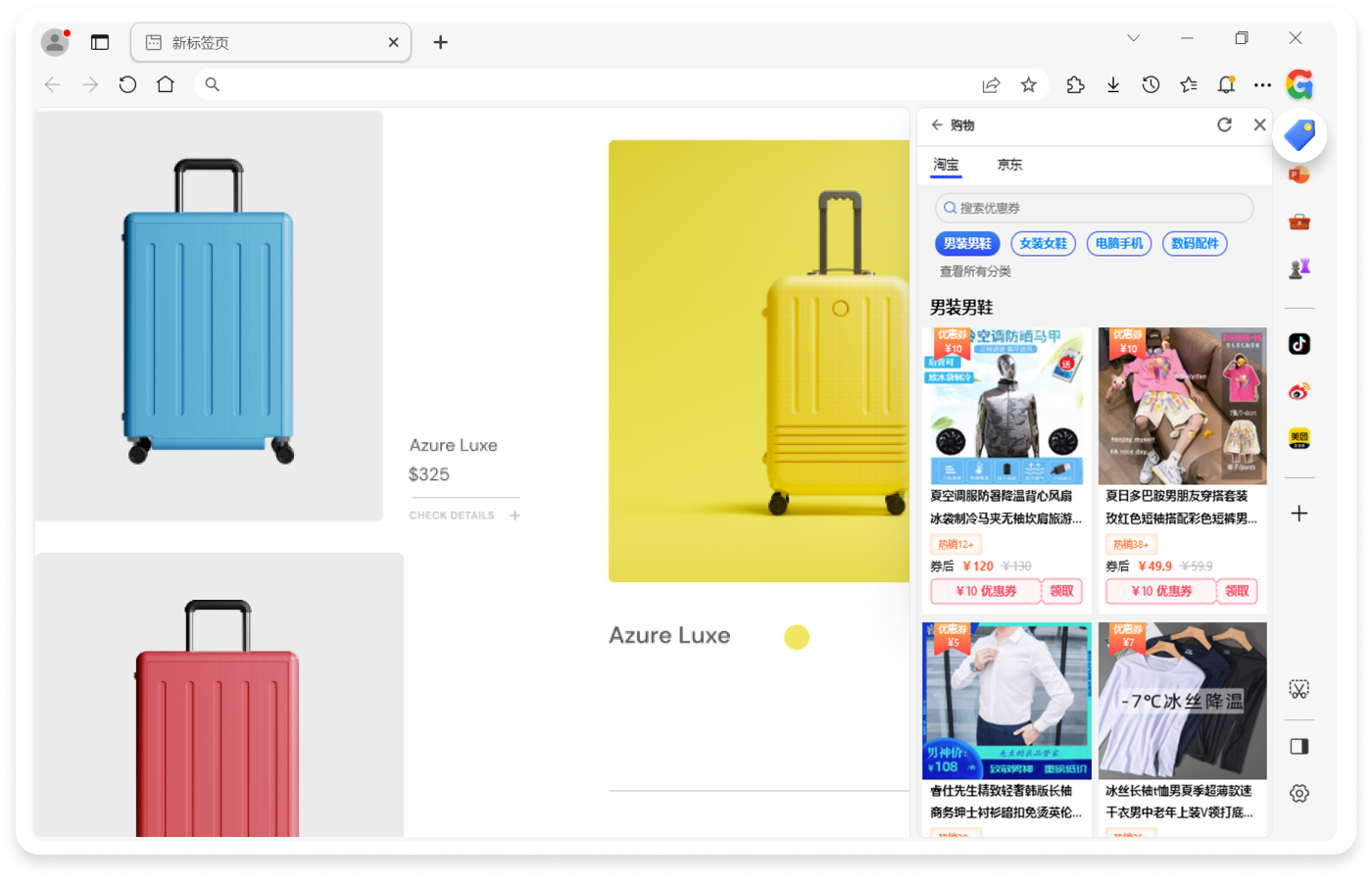1372x884 pixels.
Task: Pick the yellow color swatch near Azure Luxe
Action: coord(797,638)
